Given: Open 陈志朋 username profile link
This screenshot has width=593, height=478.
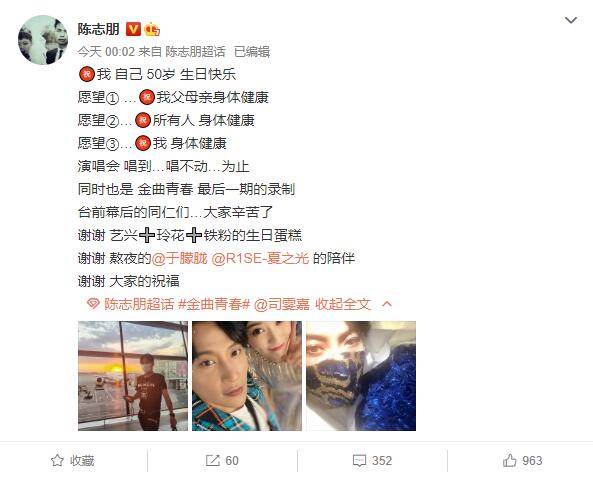Looking at the screenshot, I should 99,29.
